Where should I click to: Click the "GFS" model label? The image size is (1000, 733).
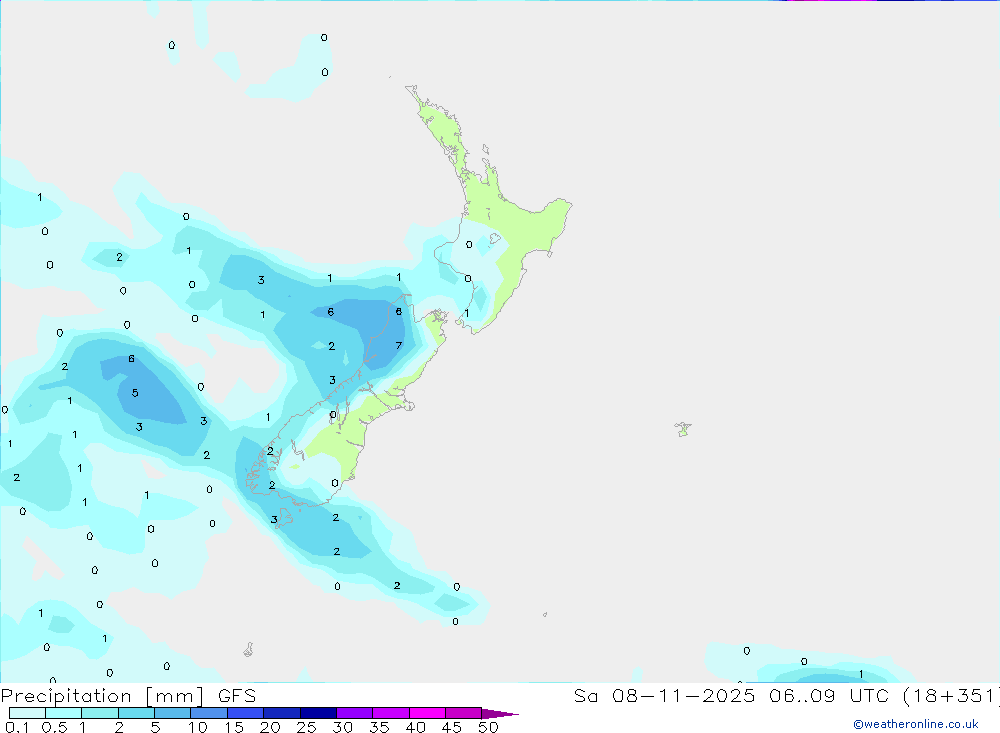tap(237, 695)
